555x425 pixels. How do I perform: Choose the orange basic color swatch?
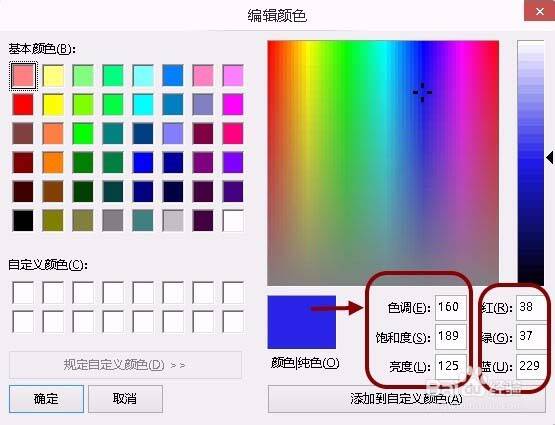pos(53,162)
